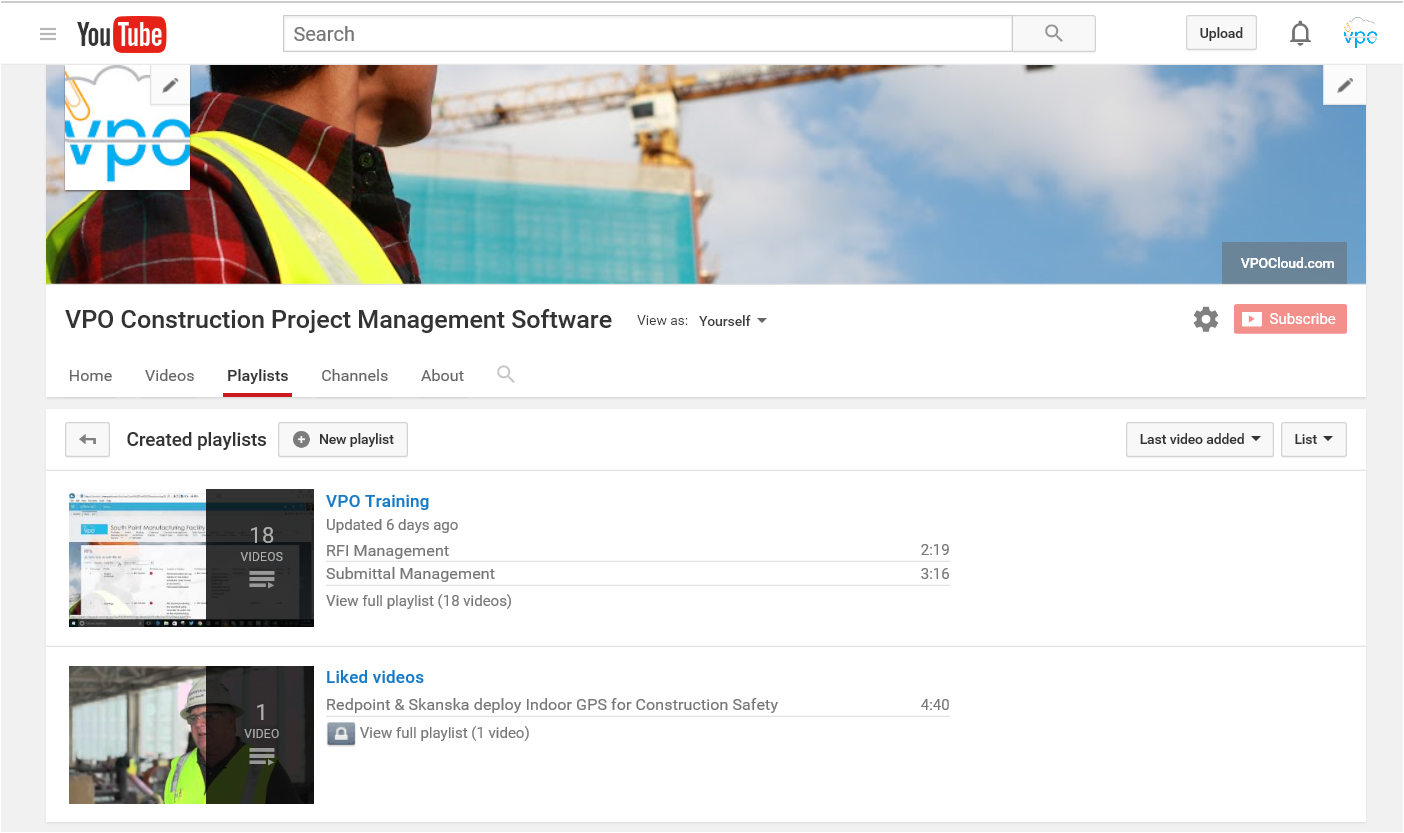The image size is (1404, 833).
Task: Edit the channel banner with the pencil icon
Action: [1344, 84]
